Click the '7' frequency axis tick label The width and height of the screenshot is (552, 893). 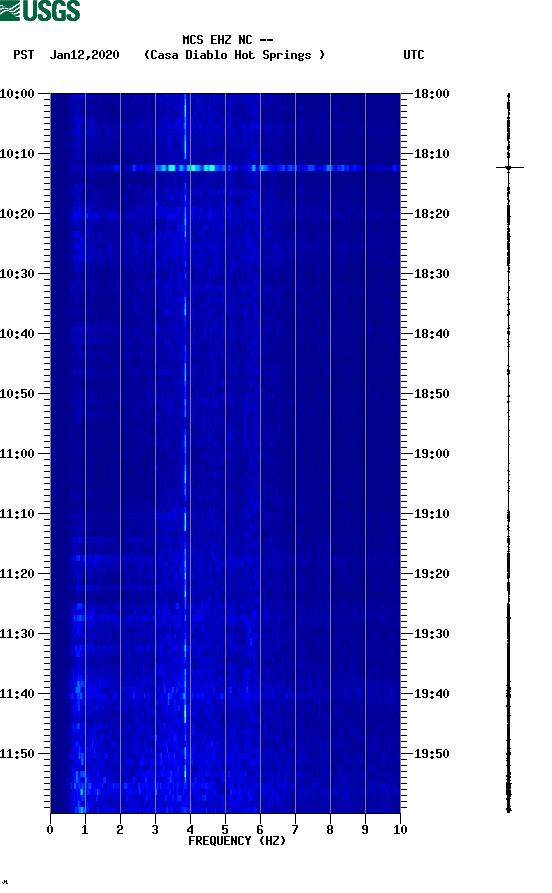click(295, 830)
